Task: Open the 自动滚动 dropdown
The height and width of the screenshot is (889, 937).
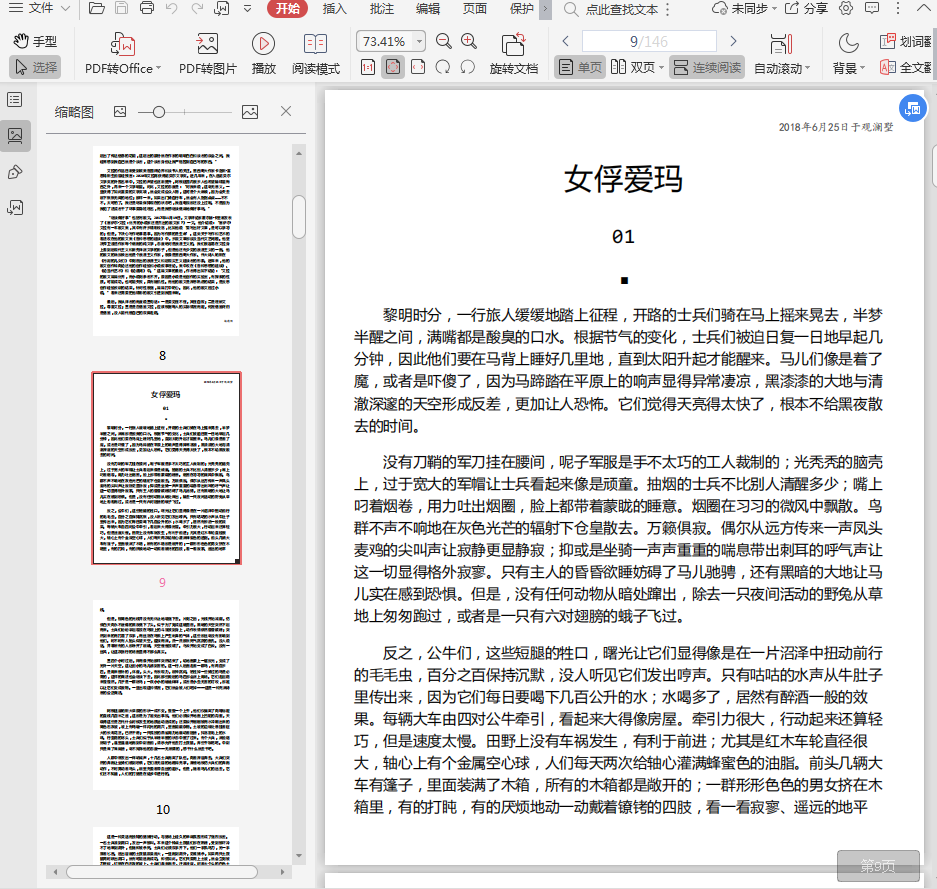Action: pos(782,53)
